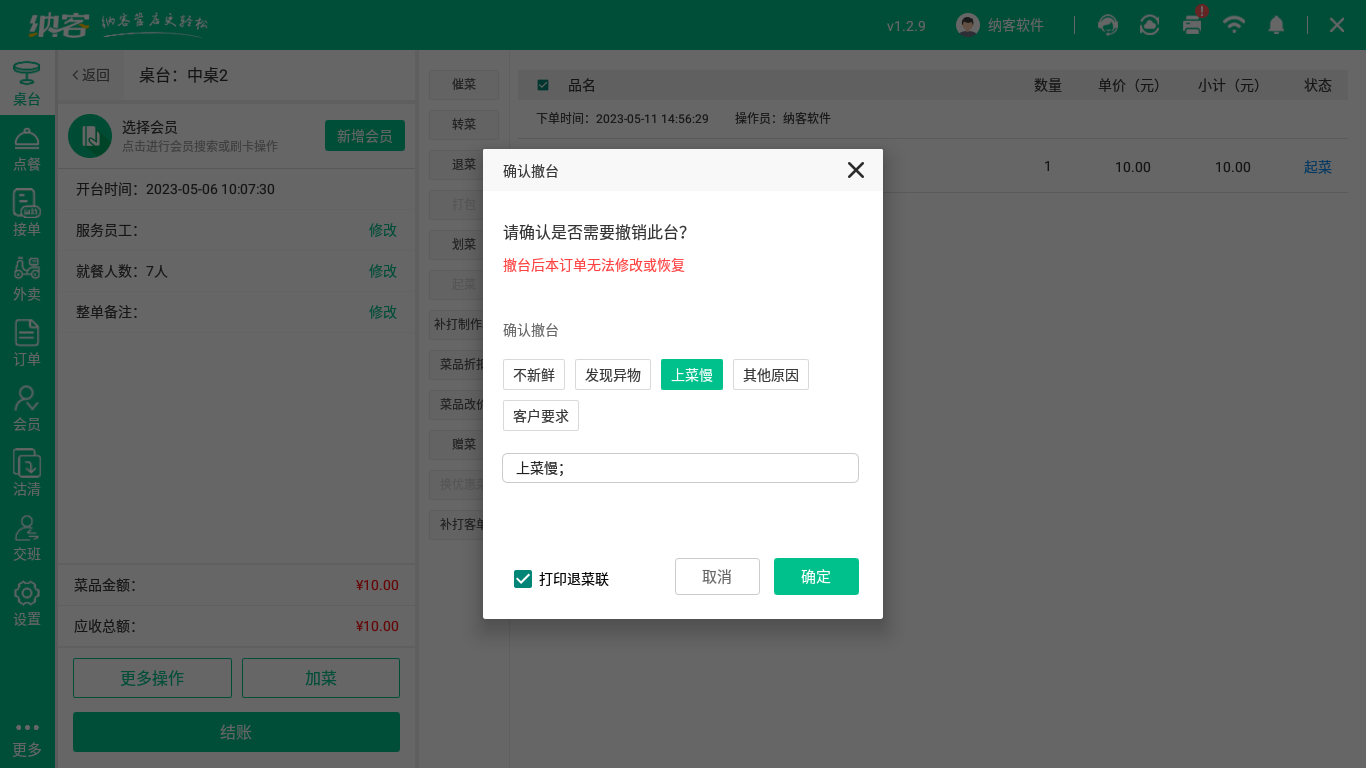Click 新增会员 to add a member
The image size is (1366, 768).
366,135
